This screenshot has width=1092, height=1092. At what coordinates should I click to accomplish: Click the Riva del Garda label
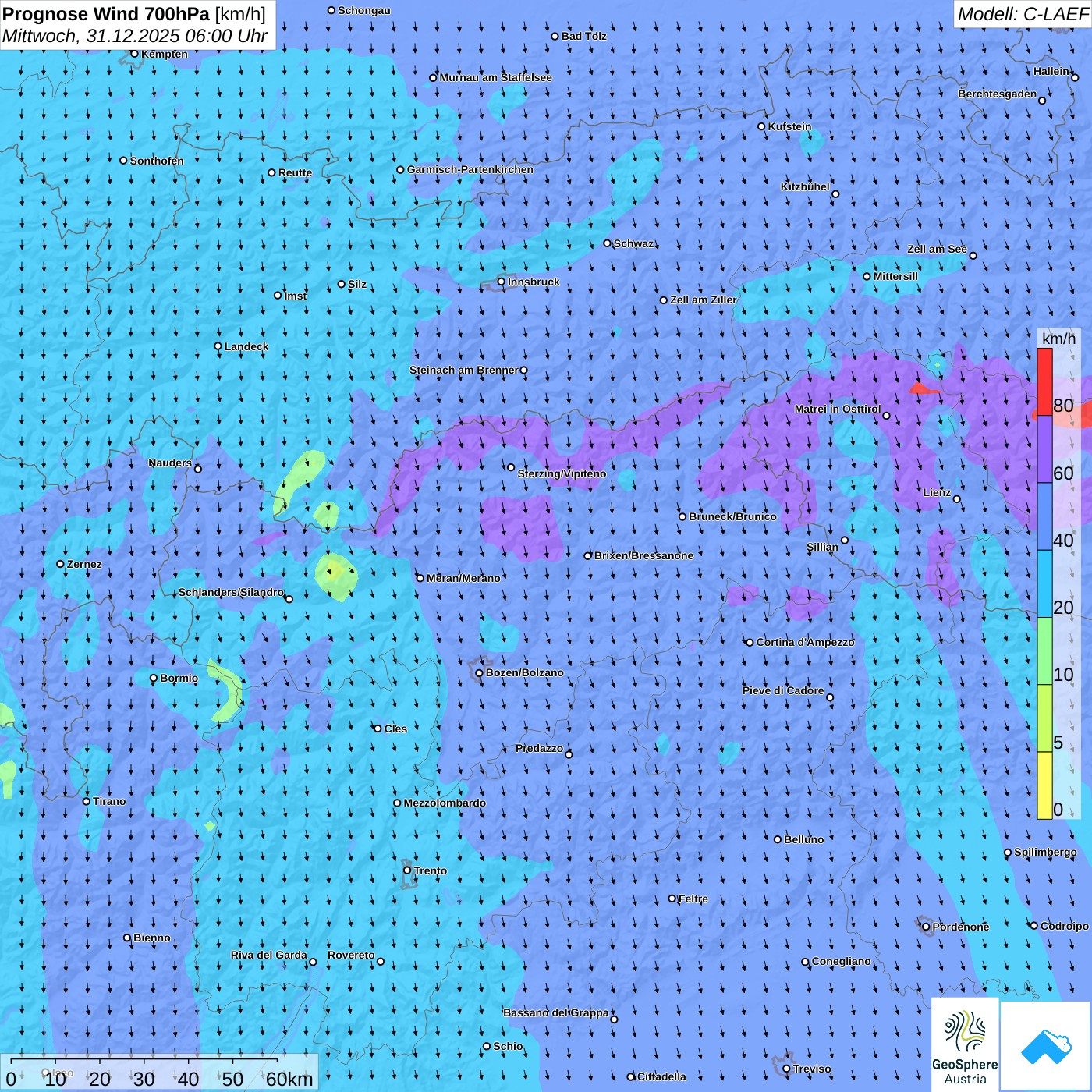point(269,955)
